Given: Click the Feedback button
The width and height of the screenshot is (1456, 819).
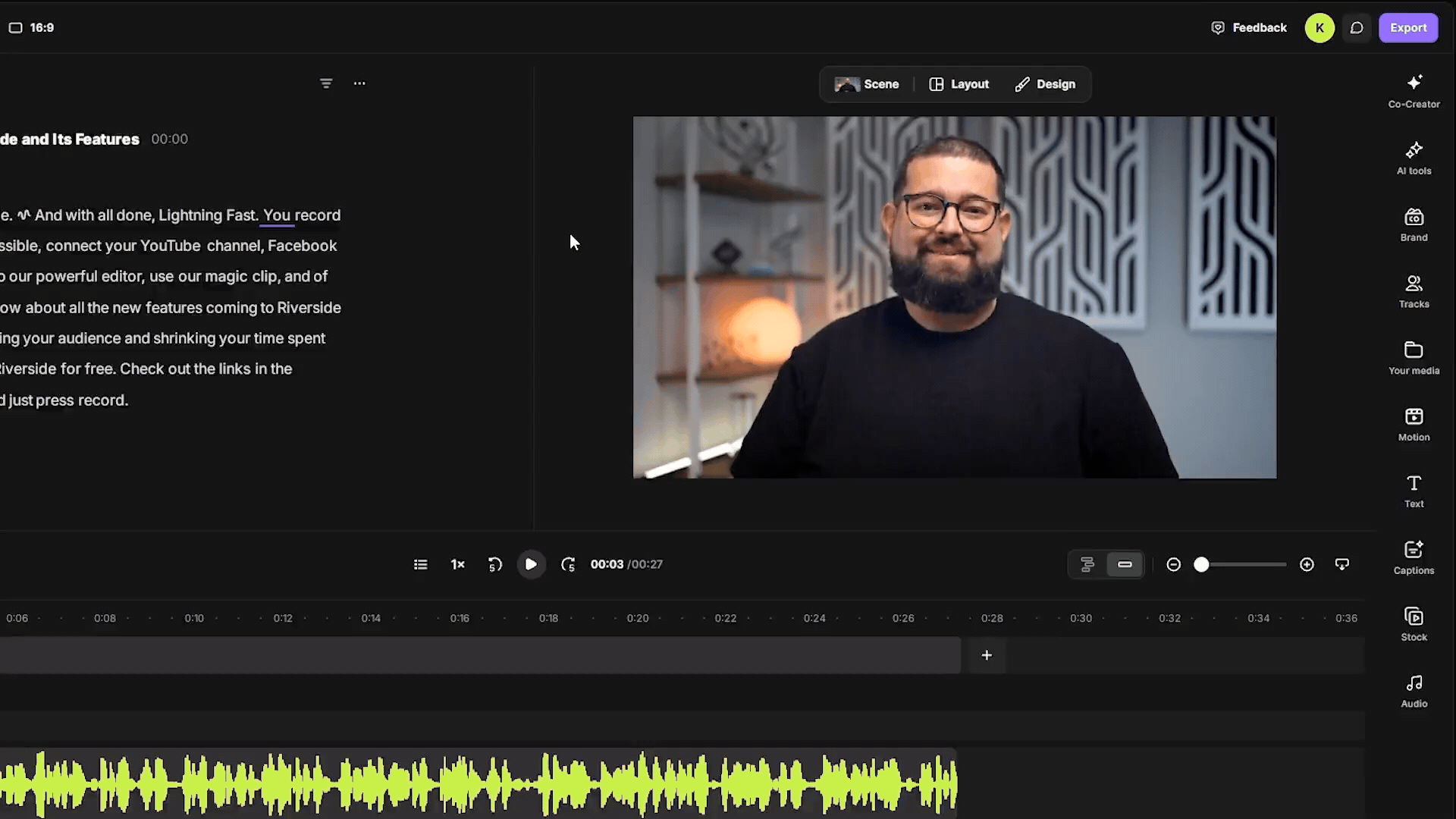Looking at the screenshot, I should (x=1249, y=27).
